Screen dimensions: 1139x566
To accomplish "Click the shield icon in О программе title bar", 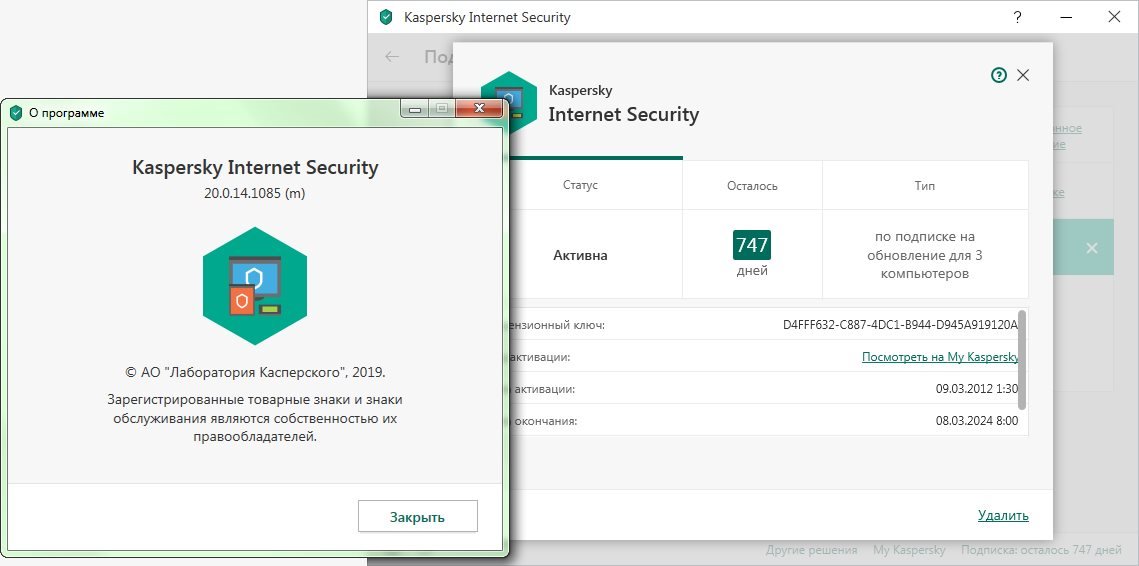I will (16, 113).
